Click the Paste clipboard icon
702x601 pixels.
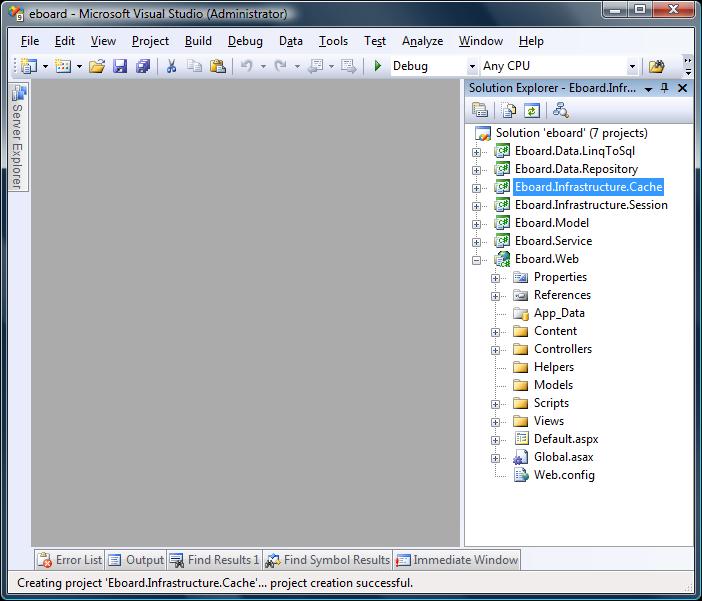(218, 66)
